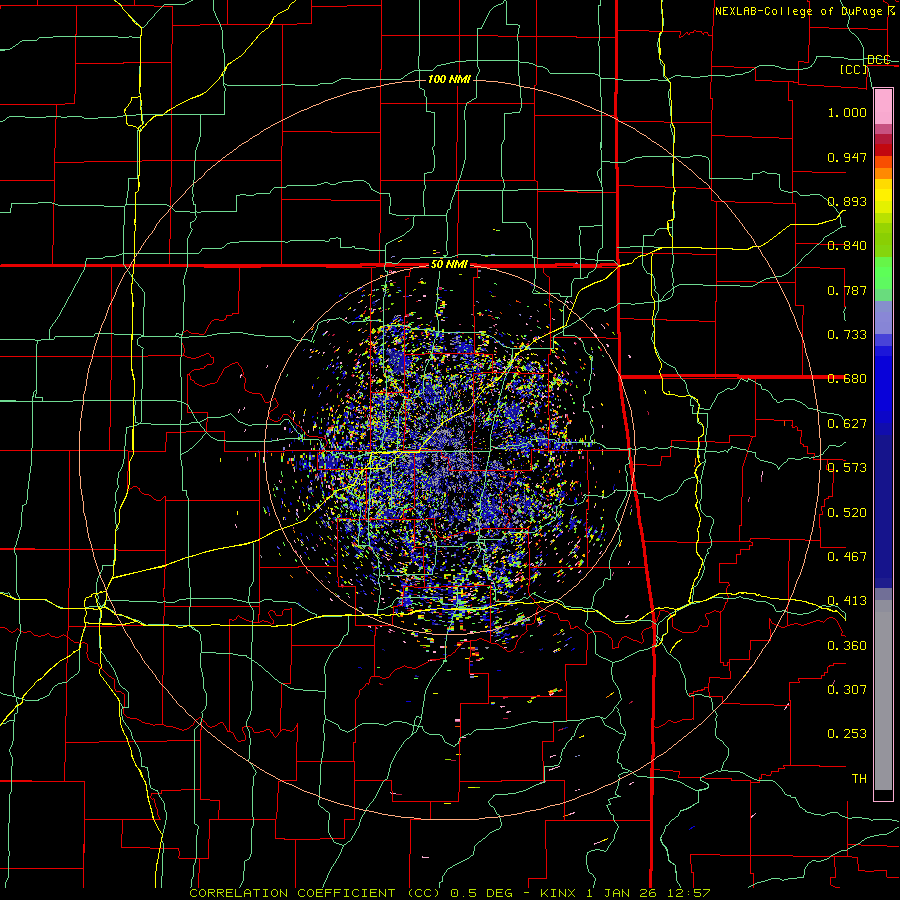Image resolution: width=900 pixels, height=900 pixels.
Task: Select the 0.680 legend value
Action: (x=847, y=379)
